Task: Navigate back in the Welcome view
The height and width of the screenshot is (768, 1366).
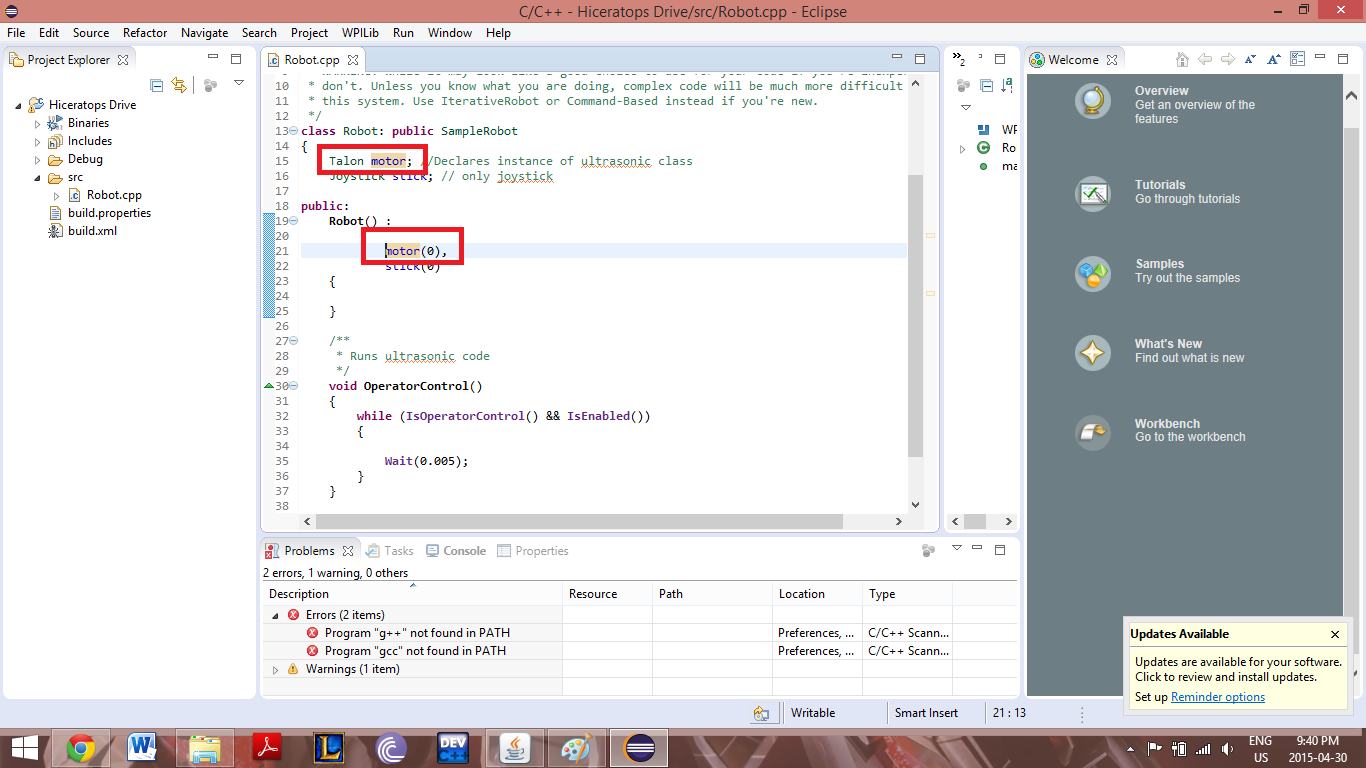Action: [x=1205, y=59]
